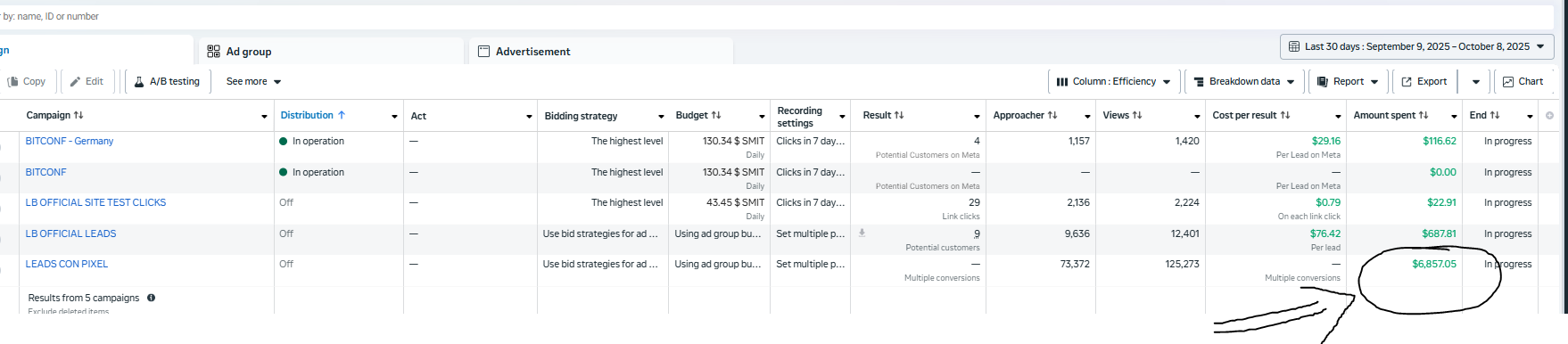Open Amount spent column dropdown arrow
Screen dimensions: 1568x344
[x=1454, y=117]
